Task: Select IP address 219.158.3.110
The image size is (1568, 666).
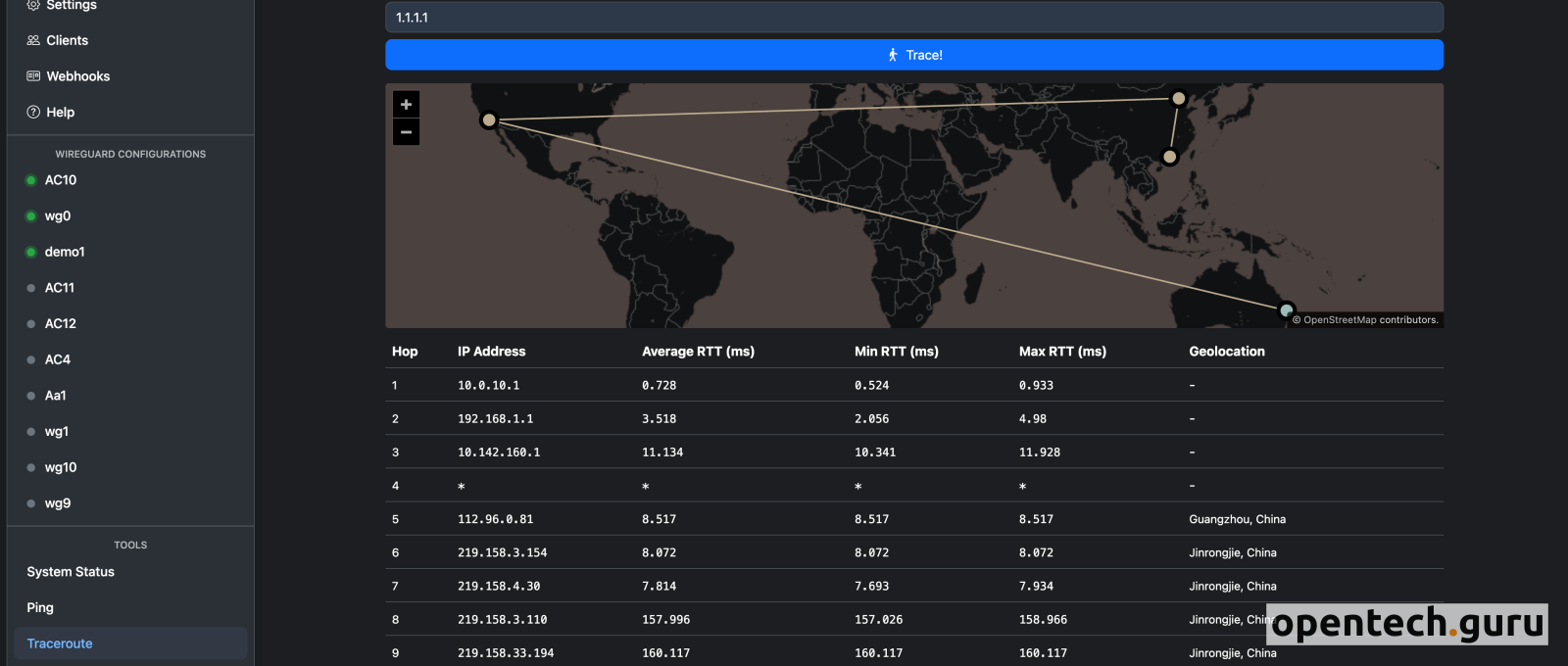Action: click(503, 619)
